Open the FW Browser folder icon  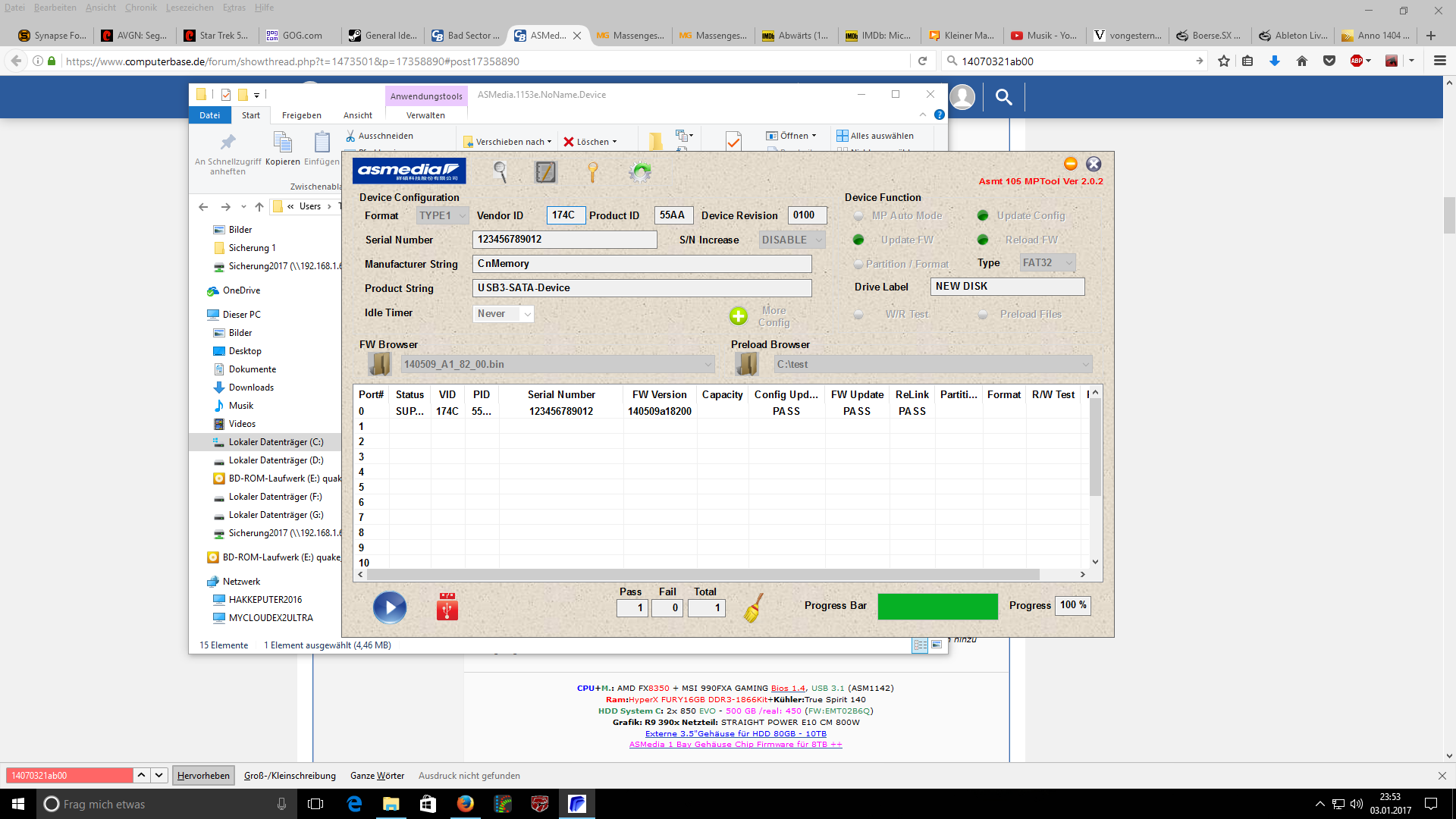[379, 365]
